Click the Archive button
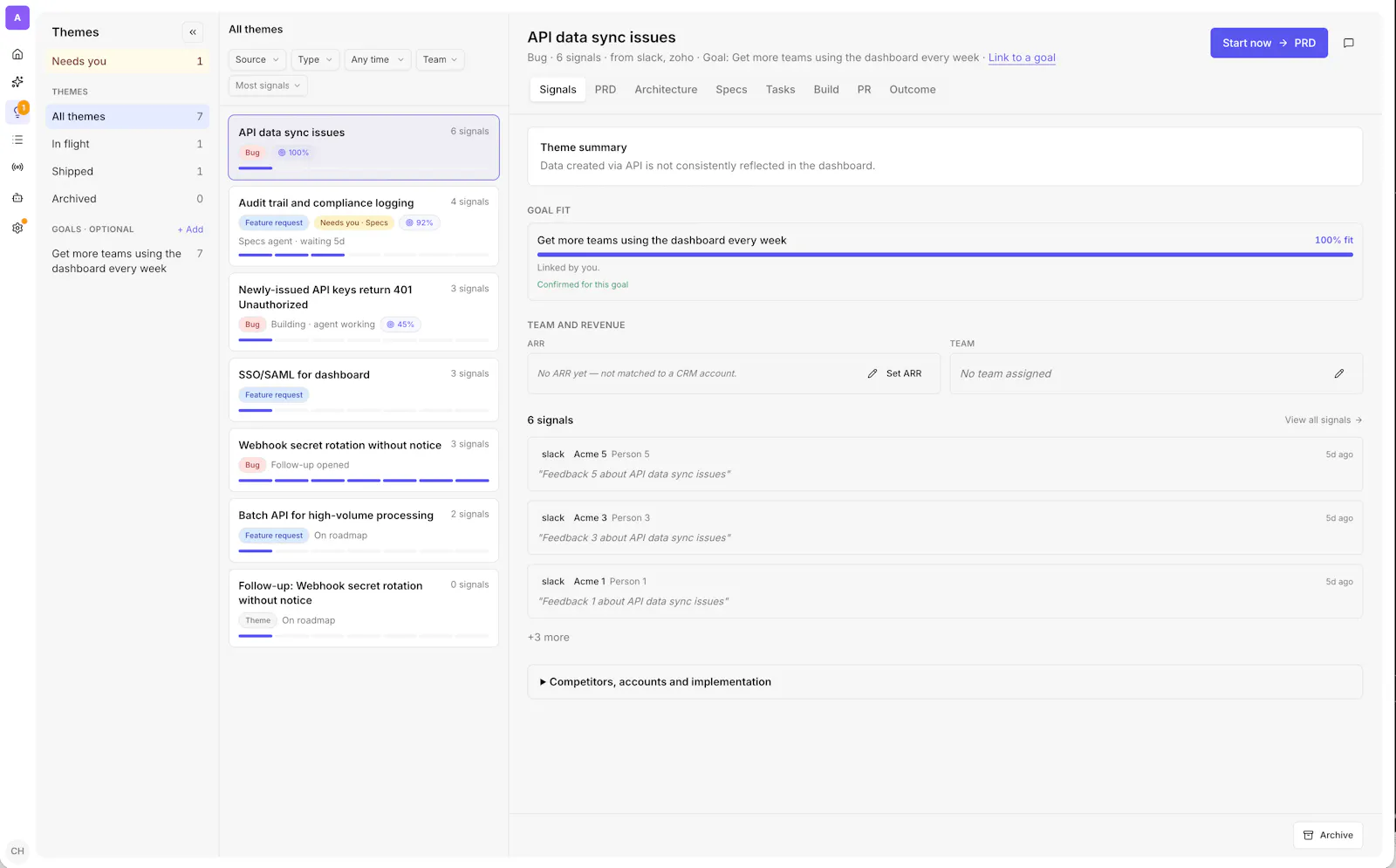The image size is (1396, 868). tap(1328, 835)
